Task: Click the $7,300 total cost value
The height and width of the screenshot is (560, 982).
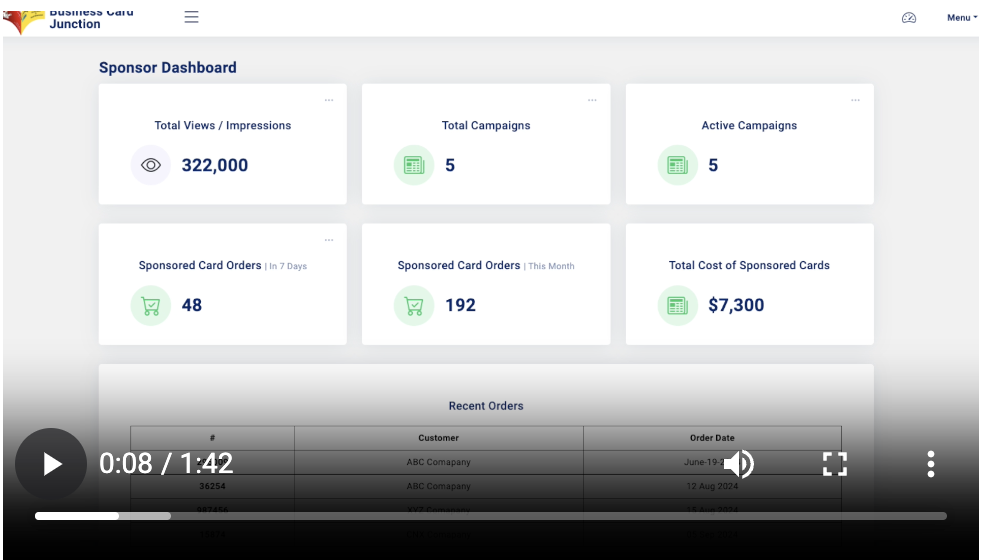Action: (736, 305)
